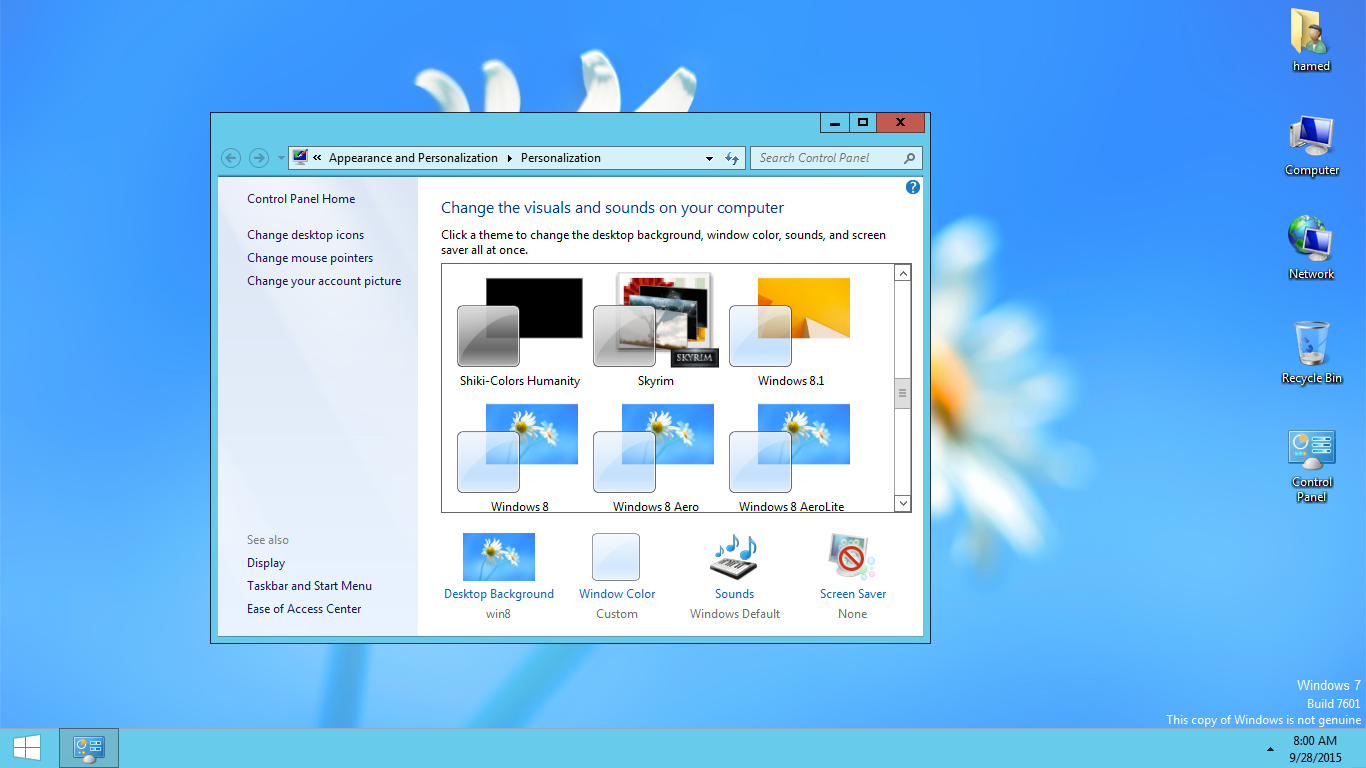Open the hamed user folder on desktop
Screen dimensions: 1366x768
pyautogui.click(x=1311, y=40)
